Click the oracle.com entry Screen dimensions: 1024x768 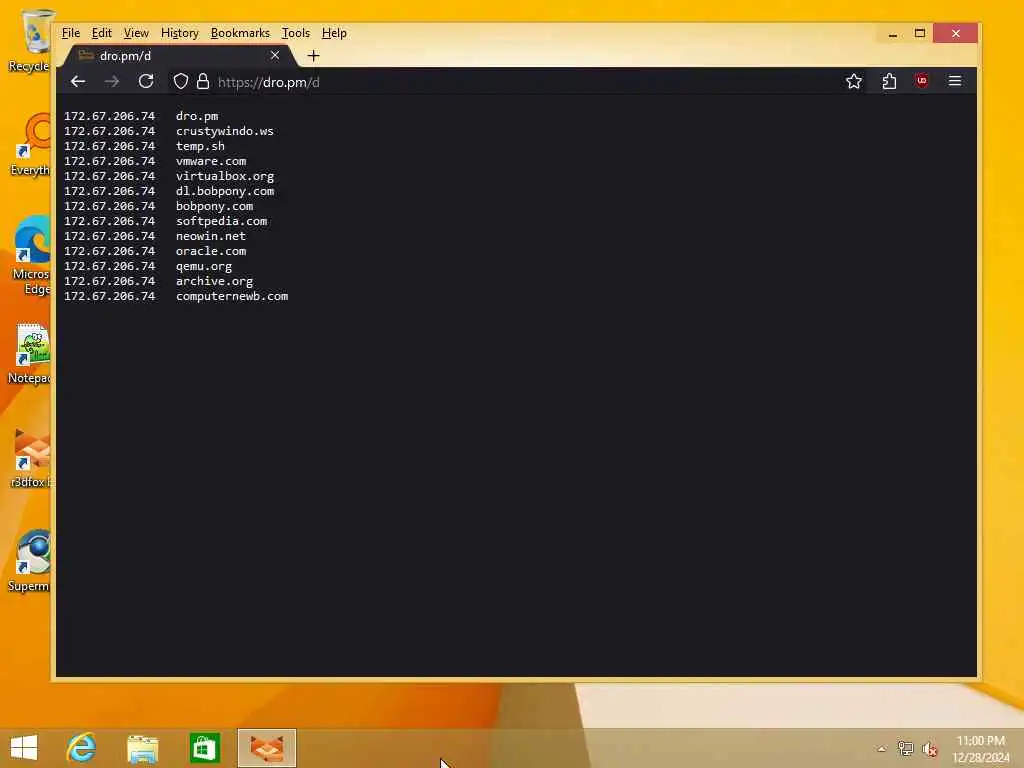tap(211, 251)
